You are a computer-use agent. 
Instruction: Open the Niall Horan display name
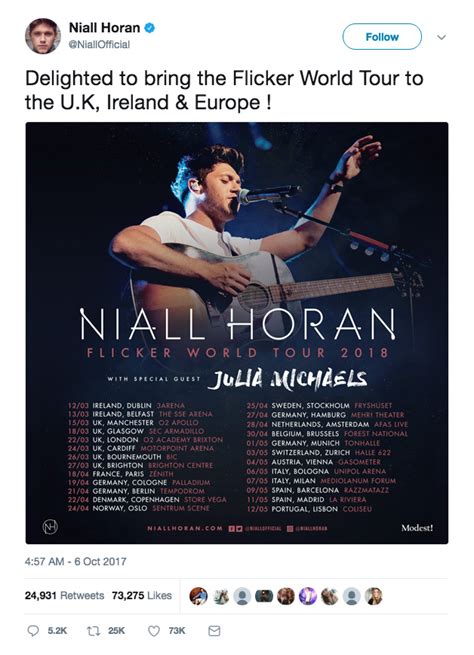[x=104, y=28]
